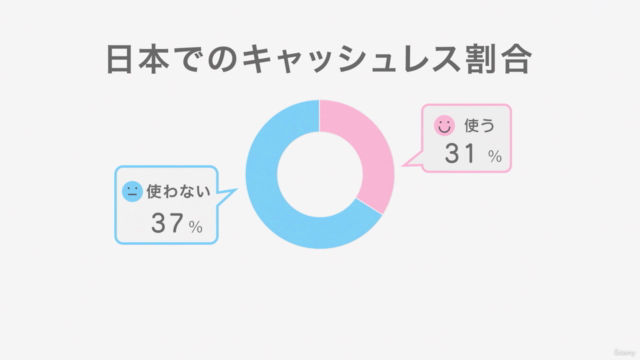
Task: Click the faint watermark logo in corner
Action: [x=624, y=353]
